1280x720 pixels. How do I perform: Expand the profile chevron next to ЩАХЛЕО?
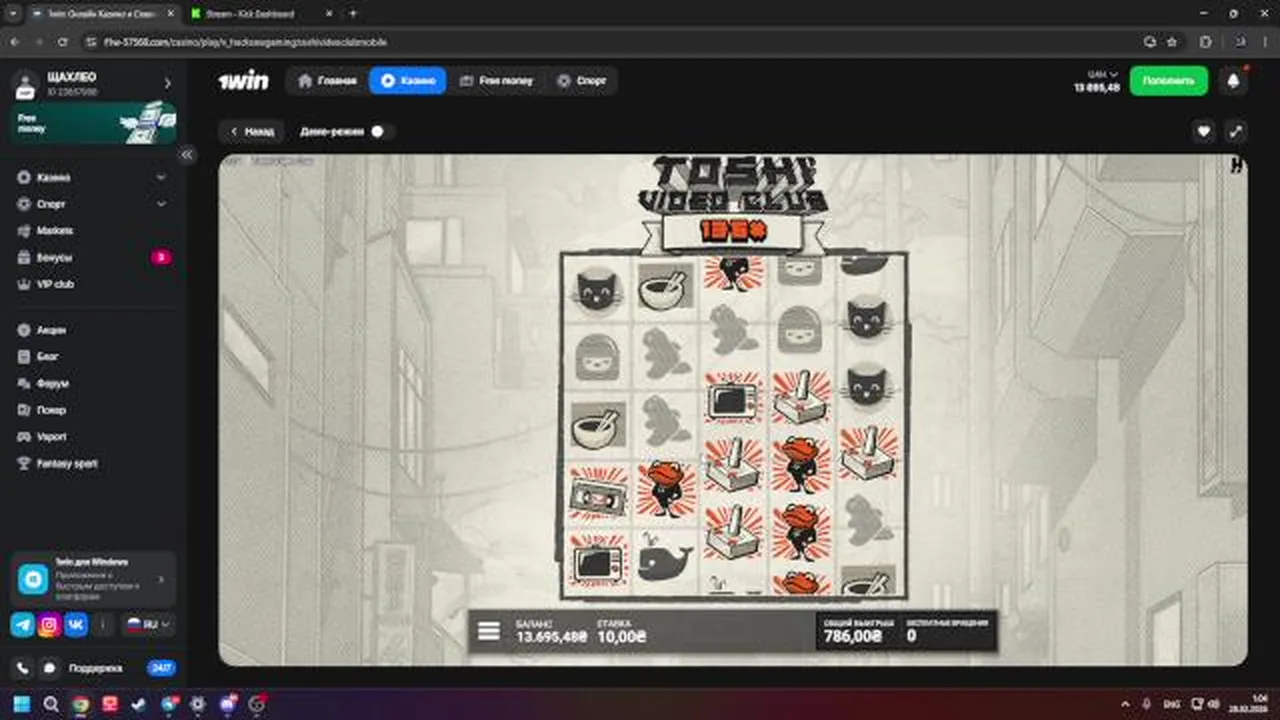tap(167, 83)
